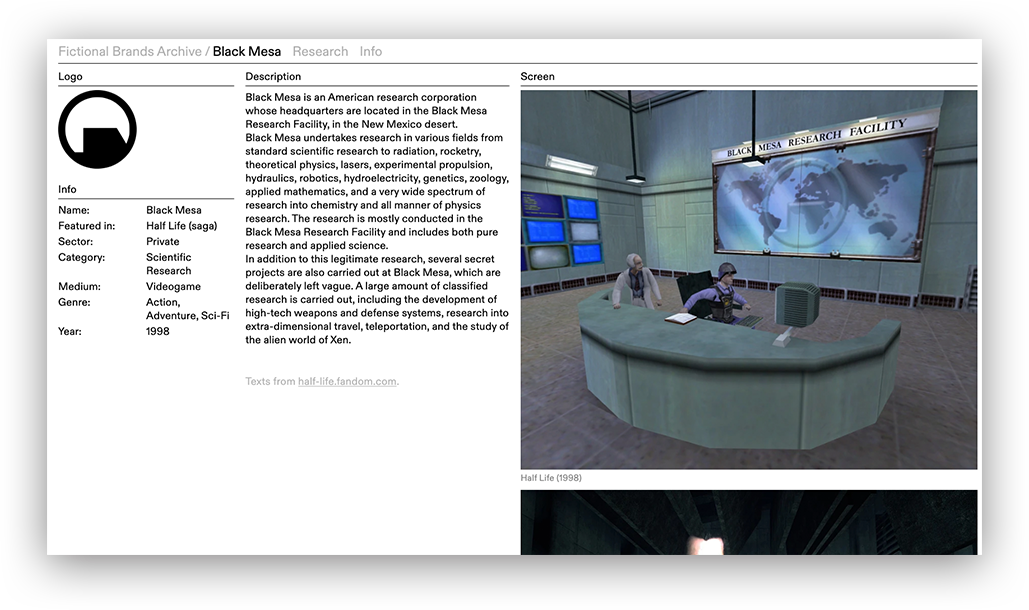
Task: Click the 'Description' section heading
Action: point(273,76)
